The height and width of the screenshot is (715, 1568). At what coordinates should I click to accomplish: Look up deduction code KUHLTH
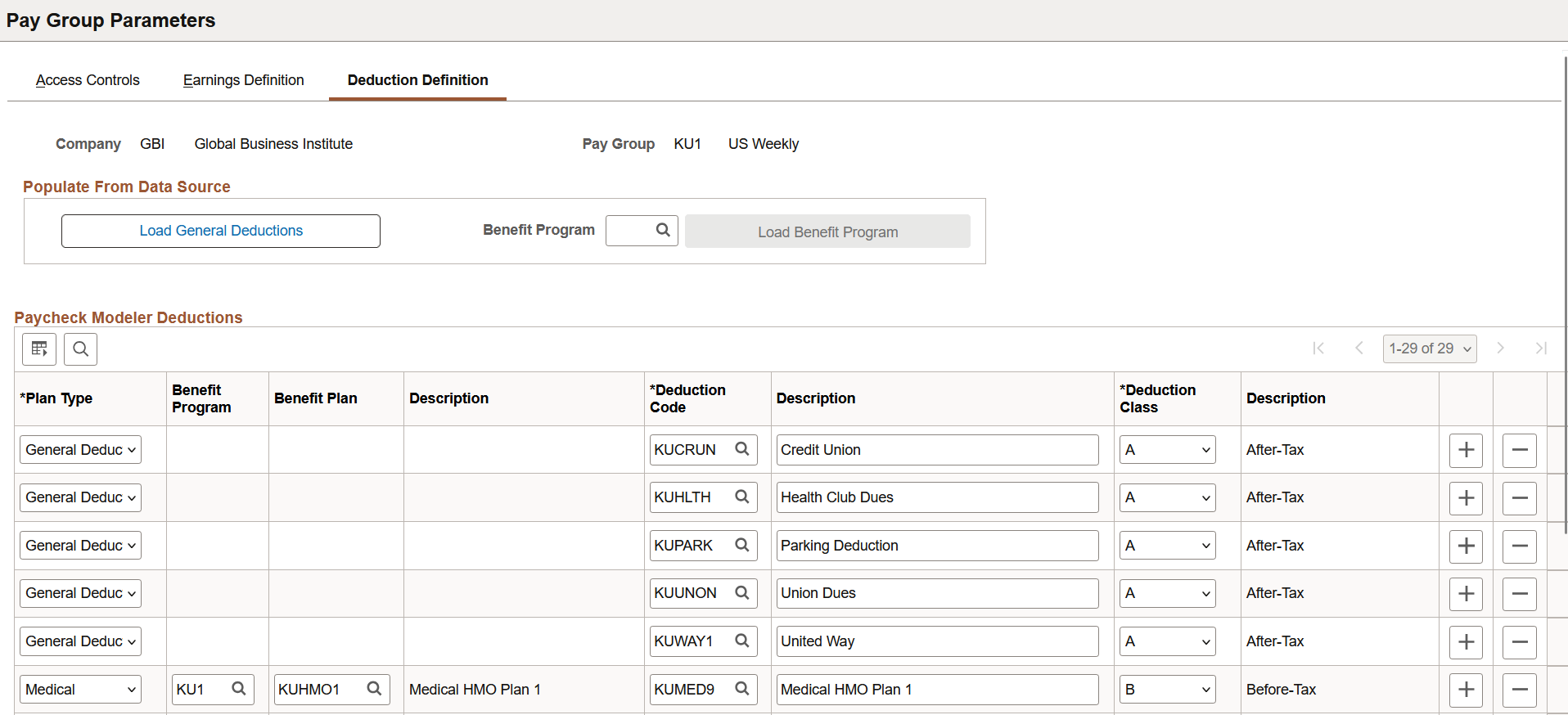742,497
